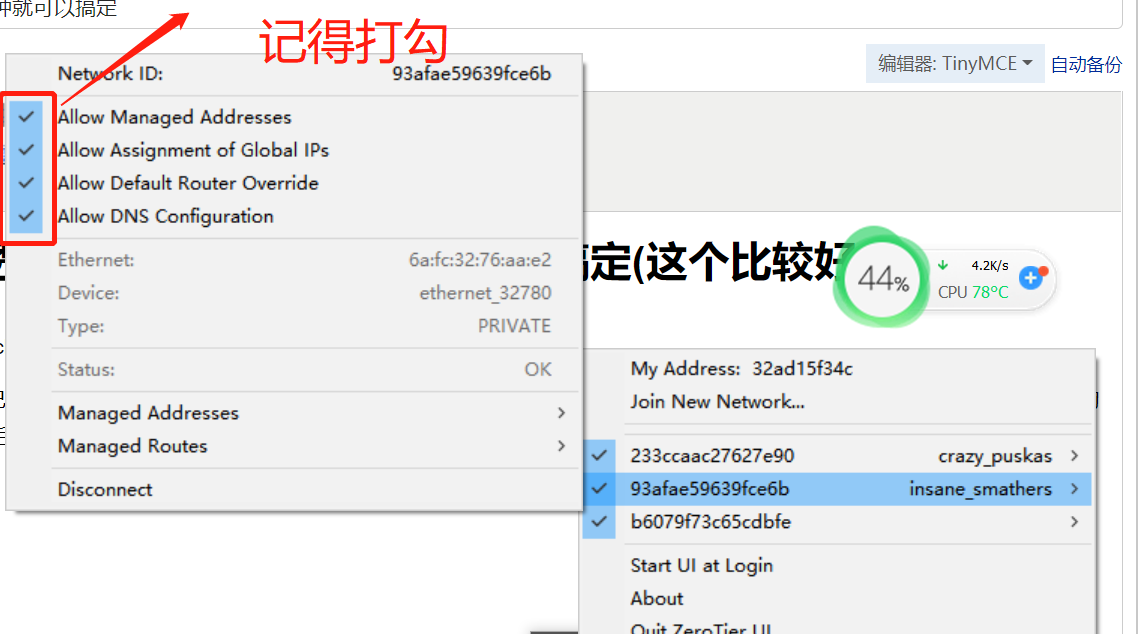1138x634 pixels.
Task: Click the CPU 78°C temperature readout
Action: [x=973, y=292]
